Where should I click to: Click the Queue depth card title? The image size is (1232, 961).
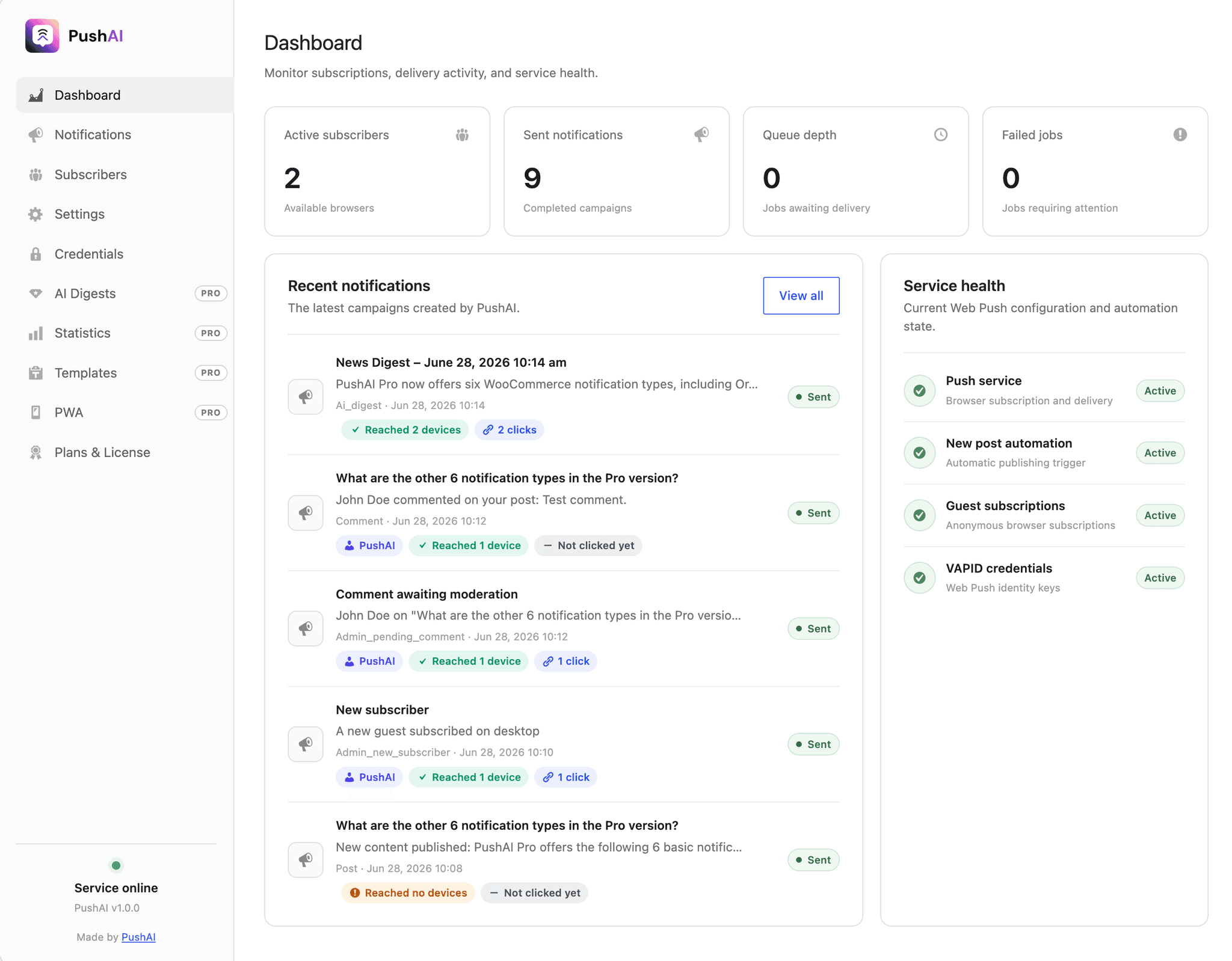tap(799, 135)
